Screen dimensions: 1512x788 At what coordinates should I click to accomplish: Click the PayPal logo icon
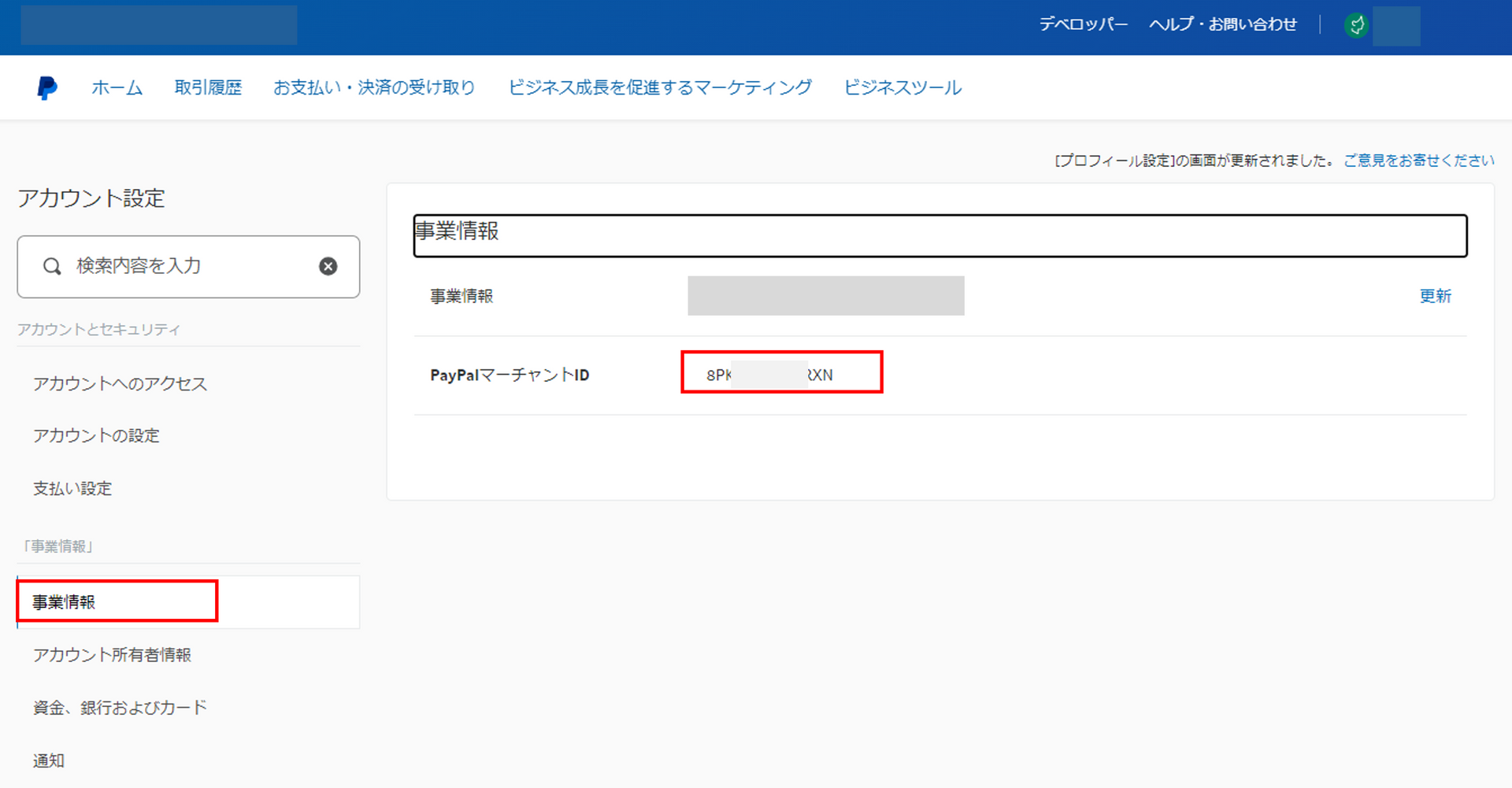pos(47,87)
